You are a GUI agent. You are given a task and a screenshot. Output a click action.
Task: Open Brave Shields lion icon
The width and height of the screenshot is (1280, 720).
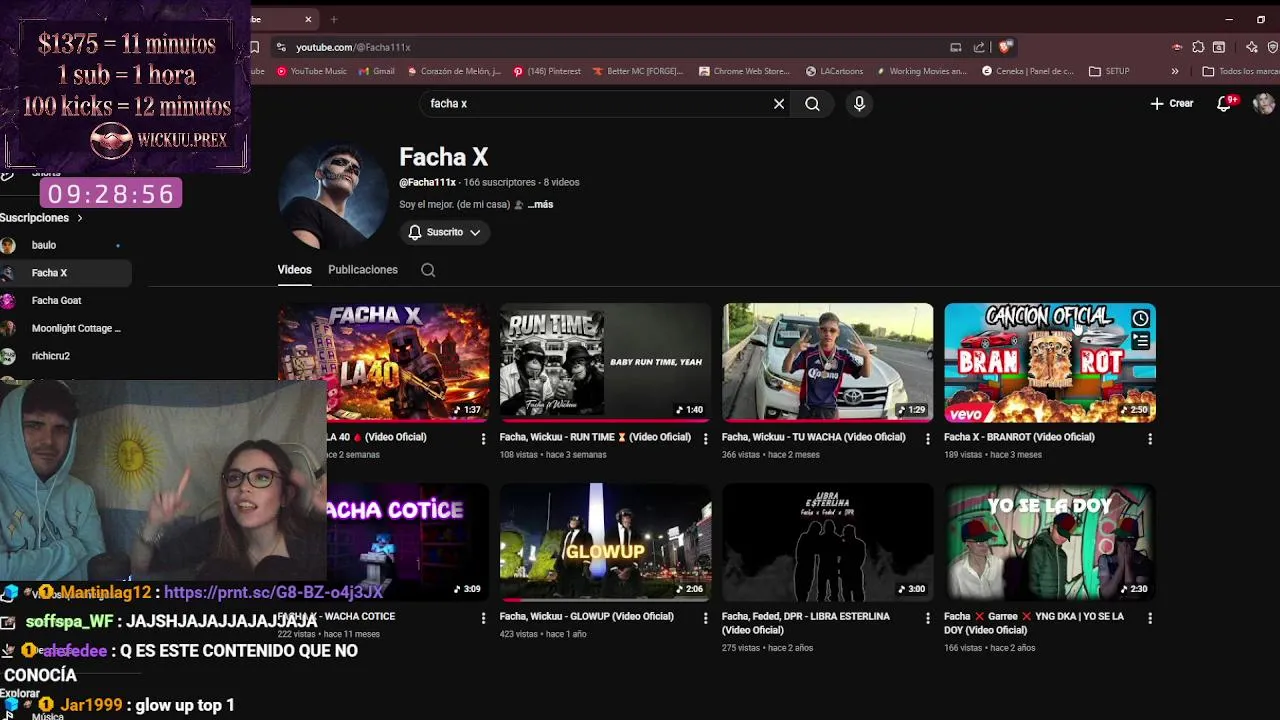[x=1005, y=47]
